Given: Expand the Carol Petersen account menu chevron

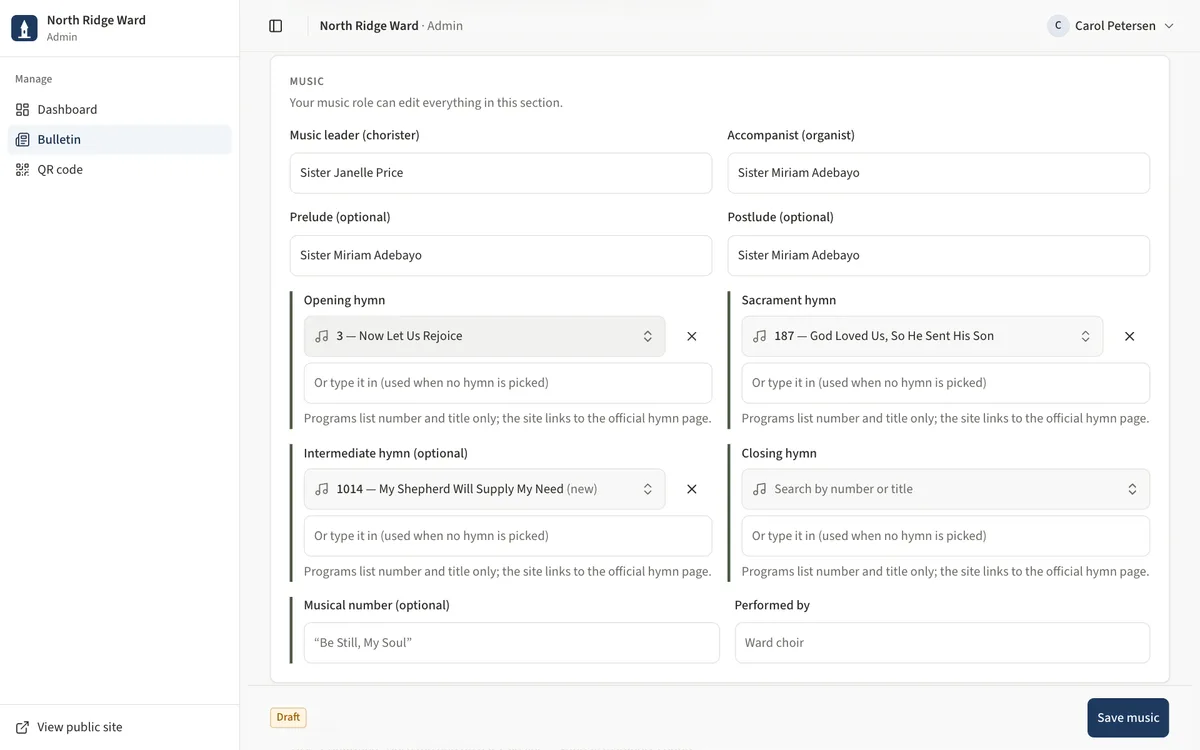Looking at the screenshot, I should click(1169, 26).
